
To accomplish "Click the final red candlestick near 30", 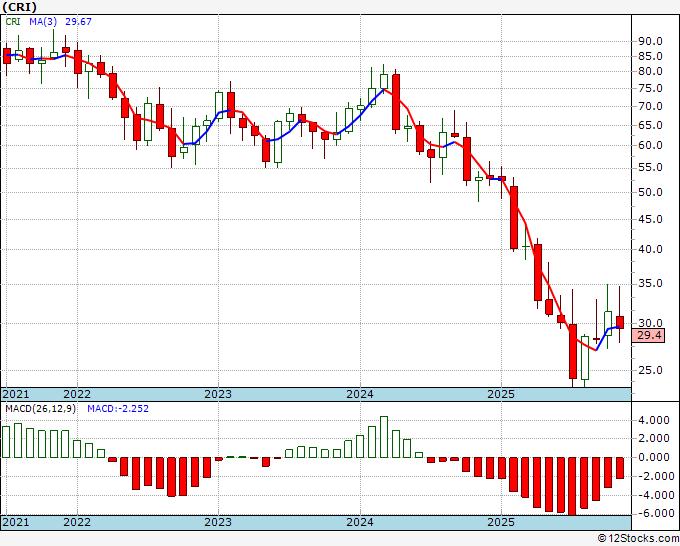I will click(x=620, y=322).
